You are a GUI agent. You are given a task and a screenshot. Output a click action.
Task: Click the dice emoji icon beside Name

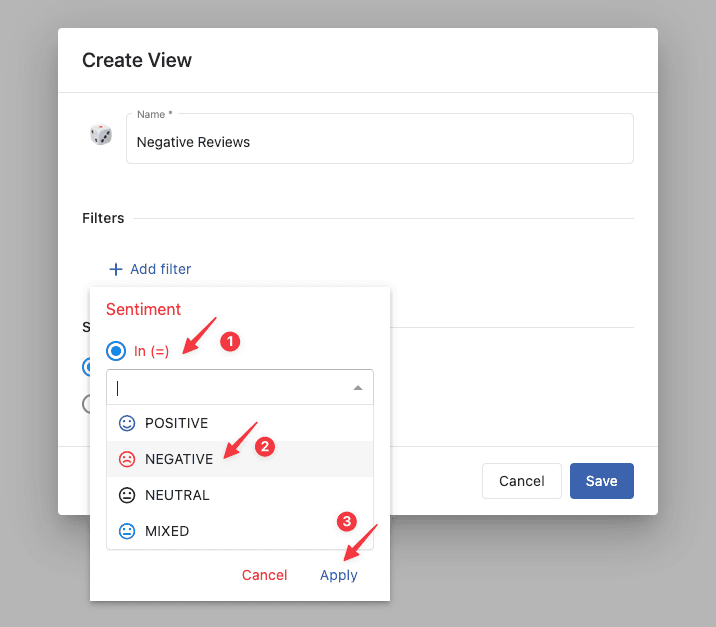[101, 134]
